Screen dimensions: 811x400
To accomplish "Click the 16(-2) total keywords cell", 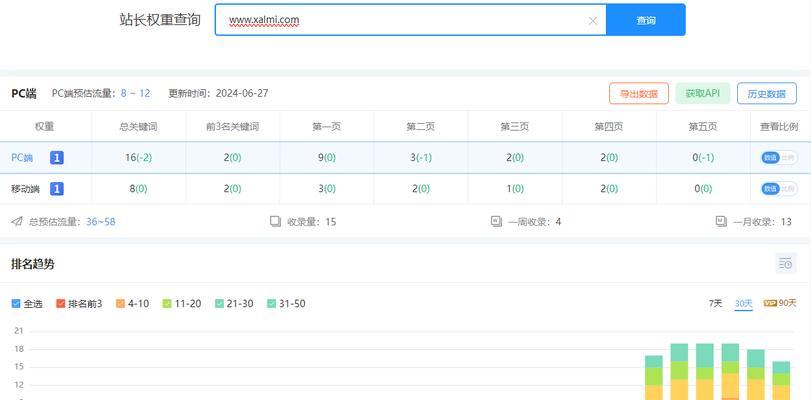I will [139, 158].
